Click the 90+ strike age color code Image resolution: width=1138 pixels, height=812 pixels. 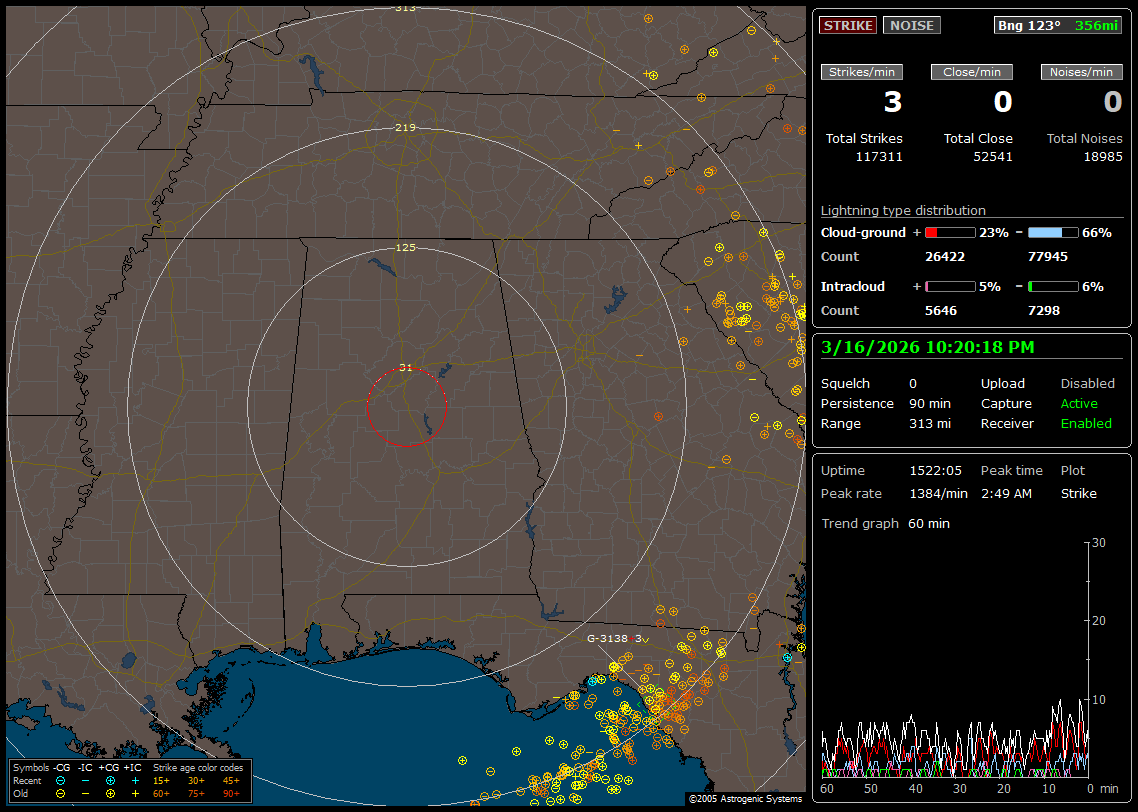230,793
